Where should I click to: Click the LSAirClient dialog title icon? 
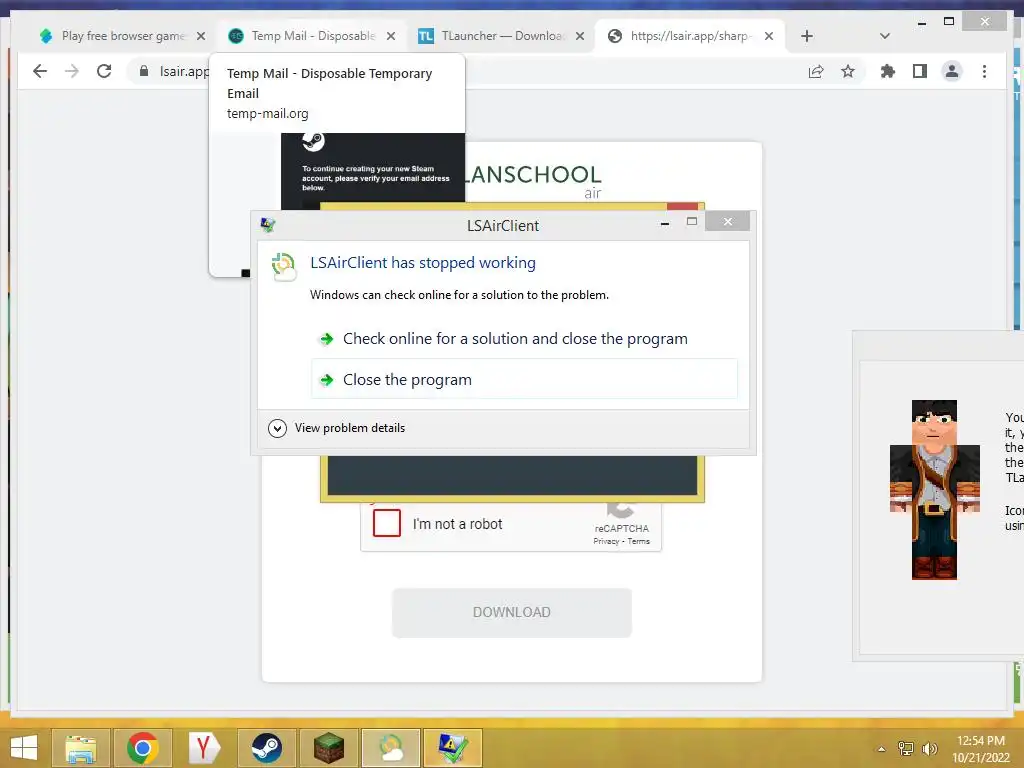268,225
